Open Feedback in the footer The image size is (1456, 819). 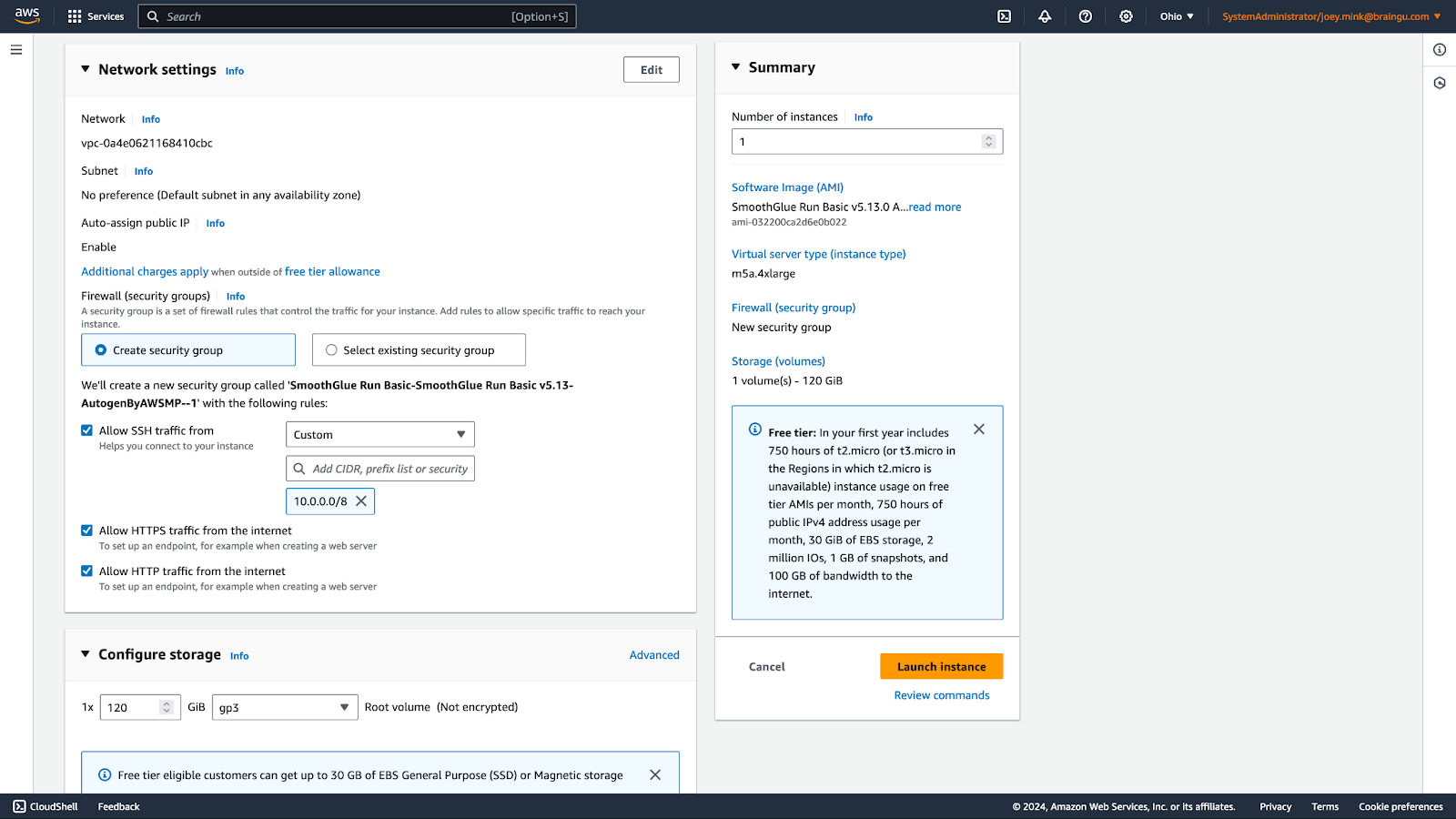pos(119,806)
